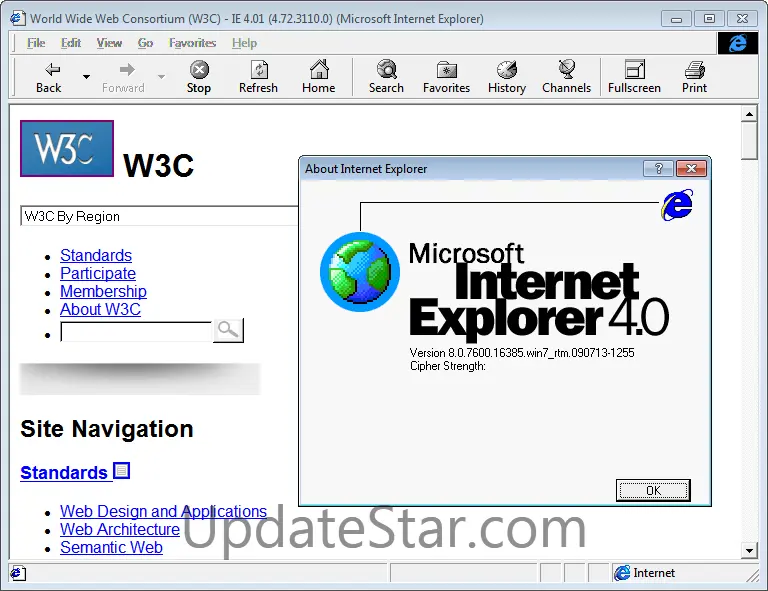Click the W3C site search text field
The height and width of the screenshot is (591, 768).
(x=136, y=331)
